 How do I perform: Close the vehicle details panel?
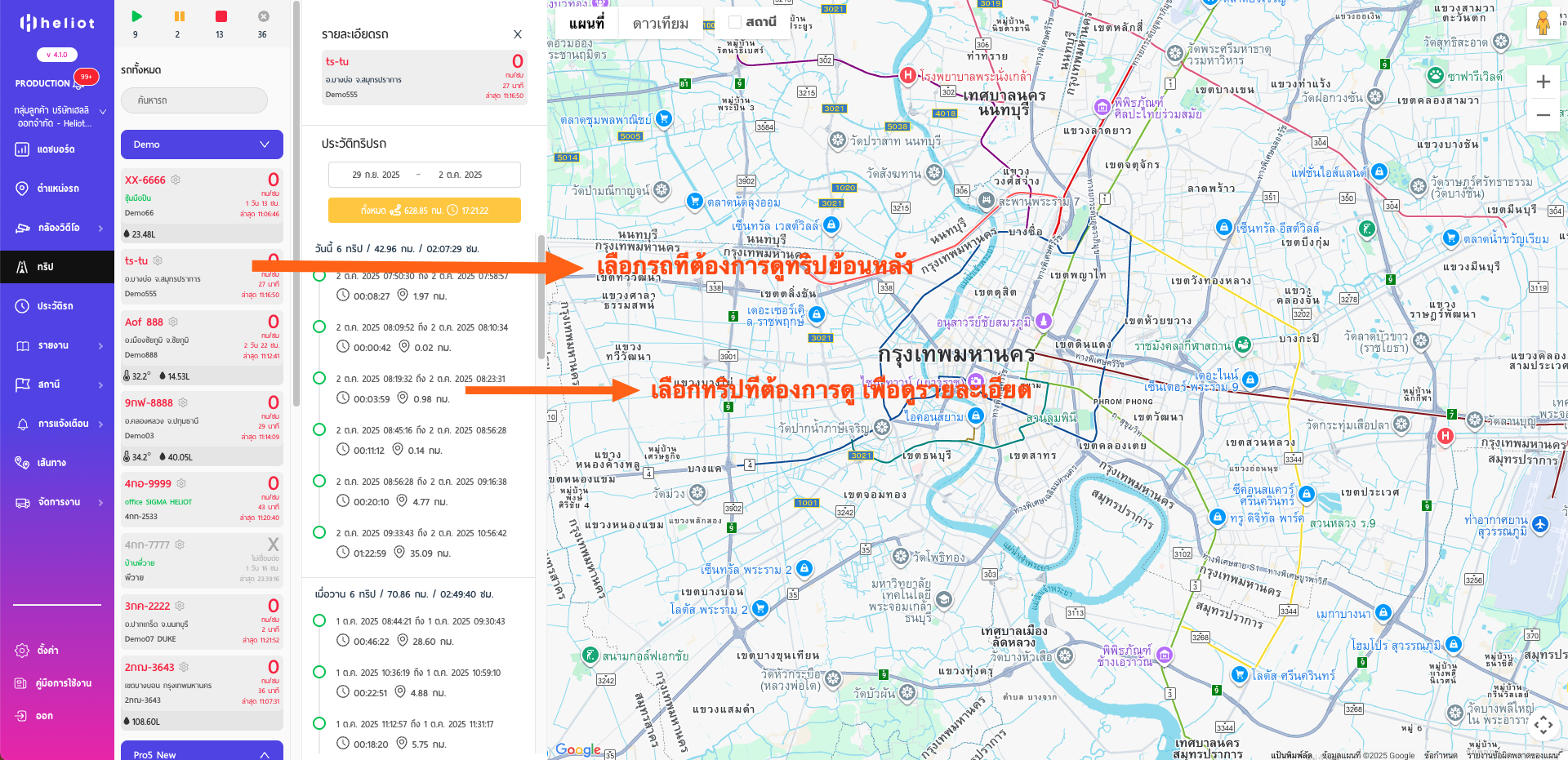pyautogui.click(x=517, y=34)
